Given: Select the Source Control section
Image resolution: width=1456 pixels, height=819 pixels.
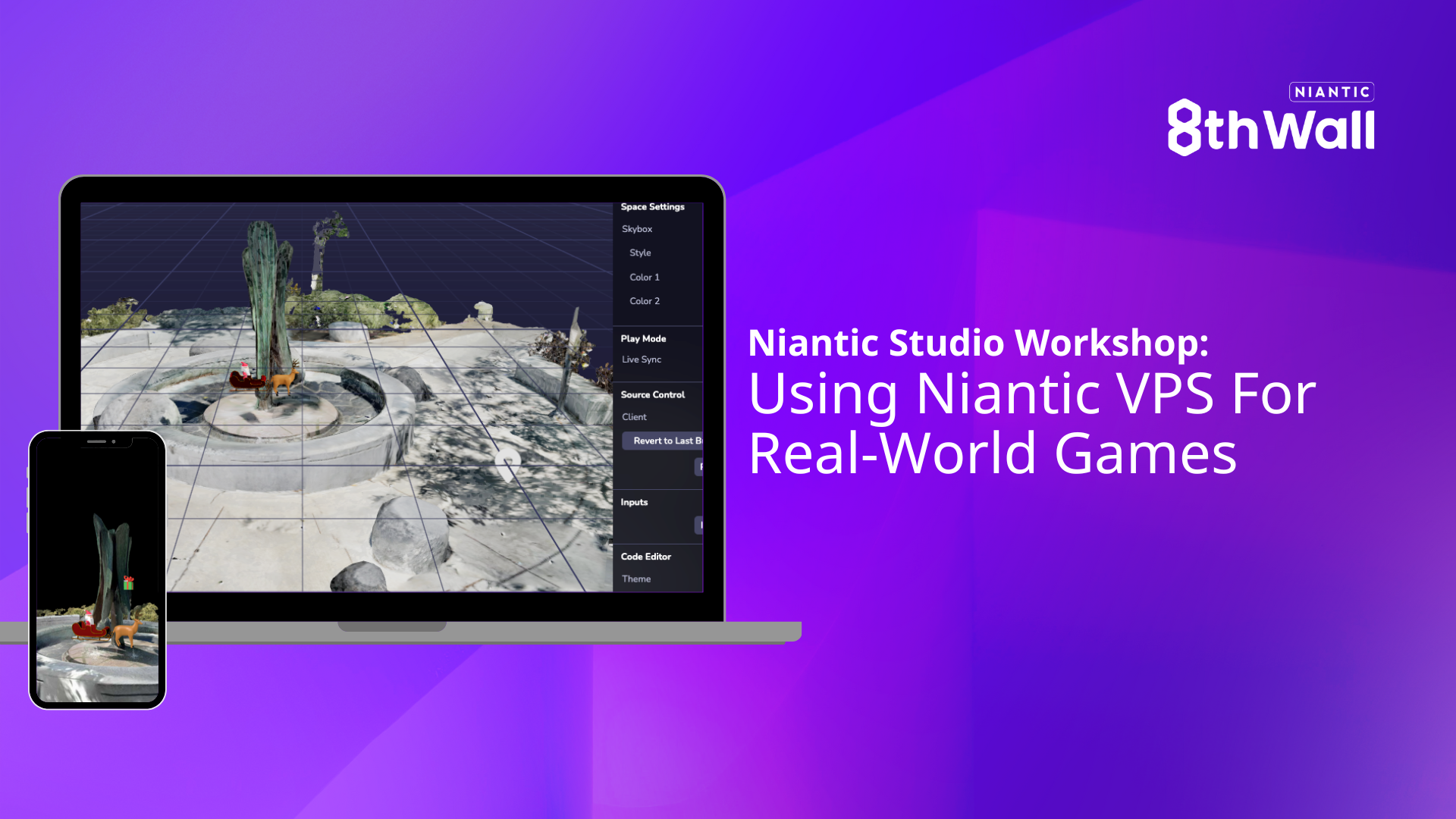Looking at the screenshot, I should 652,394.
